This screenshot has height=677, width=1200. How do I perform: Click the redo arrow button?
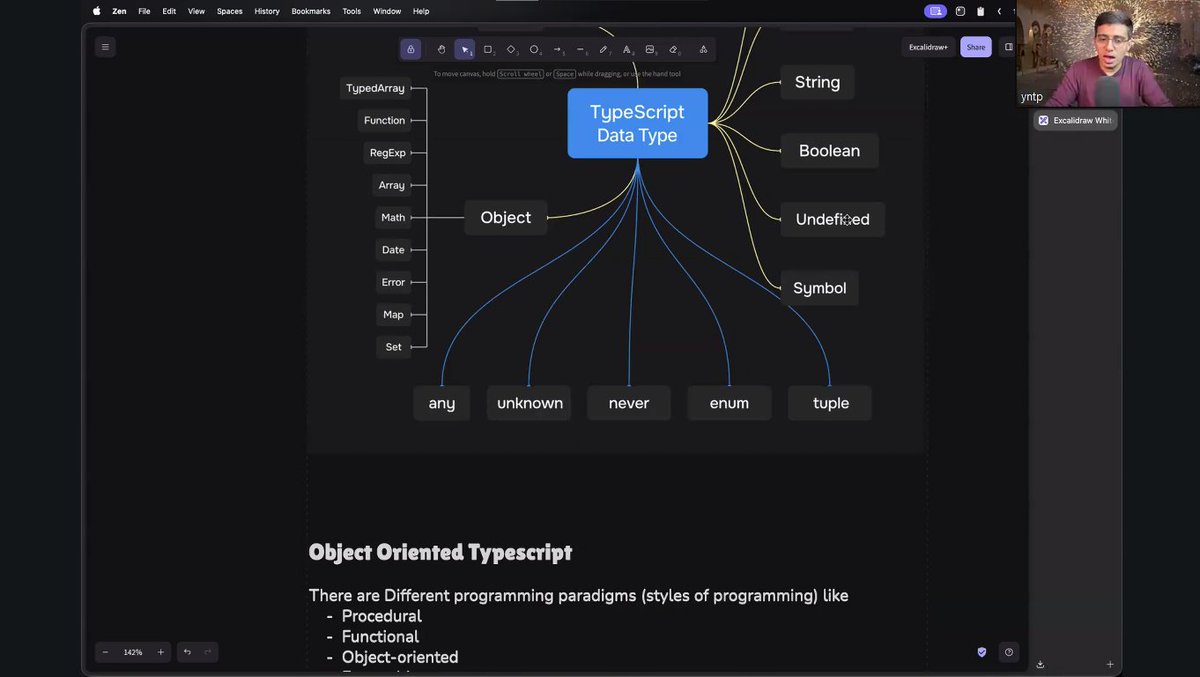(x=208, y=652)
